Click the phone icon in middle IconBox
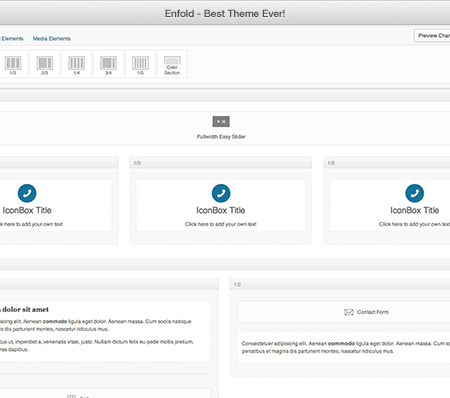Viewport: 450px width, 398px height. click(221, 193)
